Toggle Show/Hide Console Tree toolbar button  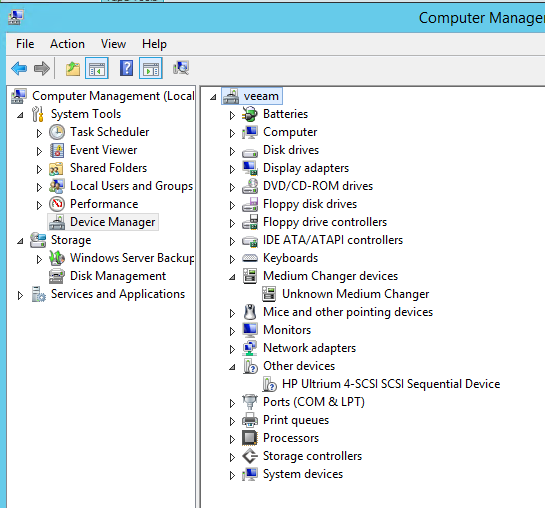coord(97,68)
